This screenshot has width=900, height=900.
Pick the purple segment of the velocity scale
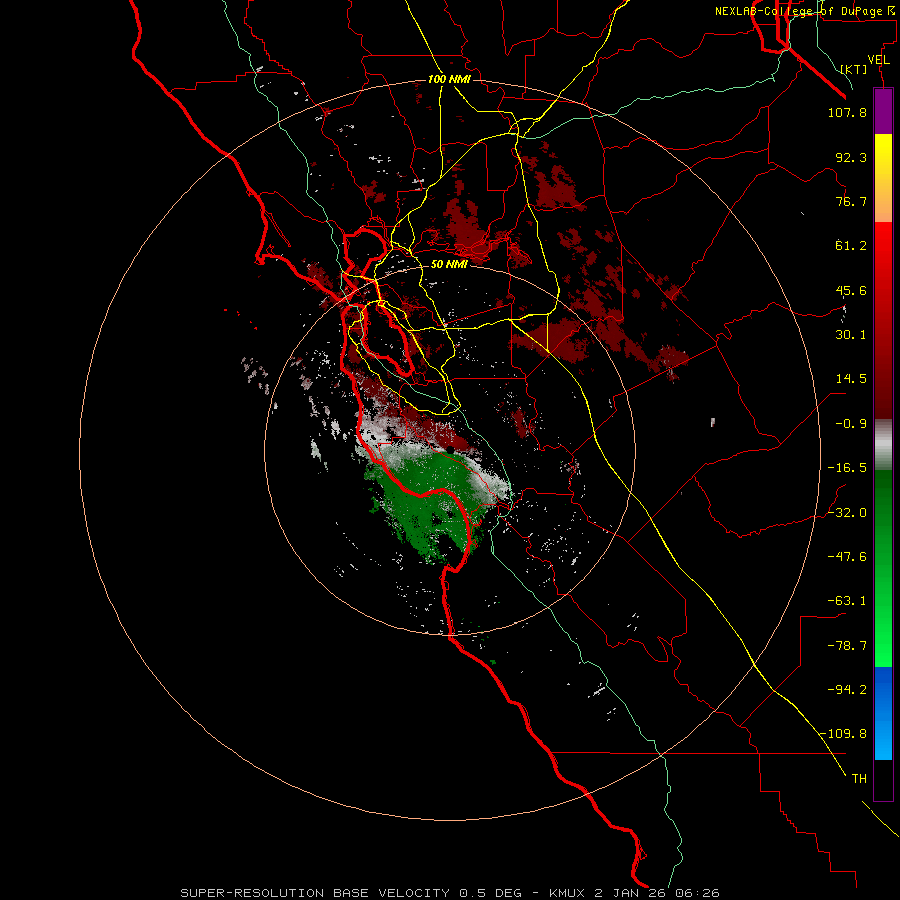pos(883,112)
